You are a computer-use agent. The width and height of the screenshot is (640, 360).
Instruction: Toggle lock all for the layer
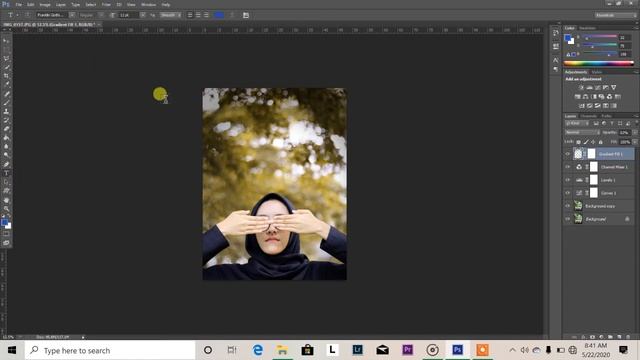(x=600, y=142)
